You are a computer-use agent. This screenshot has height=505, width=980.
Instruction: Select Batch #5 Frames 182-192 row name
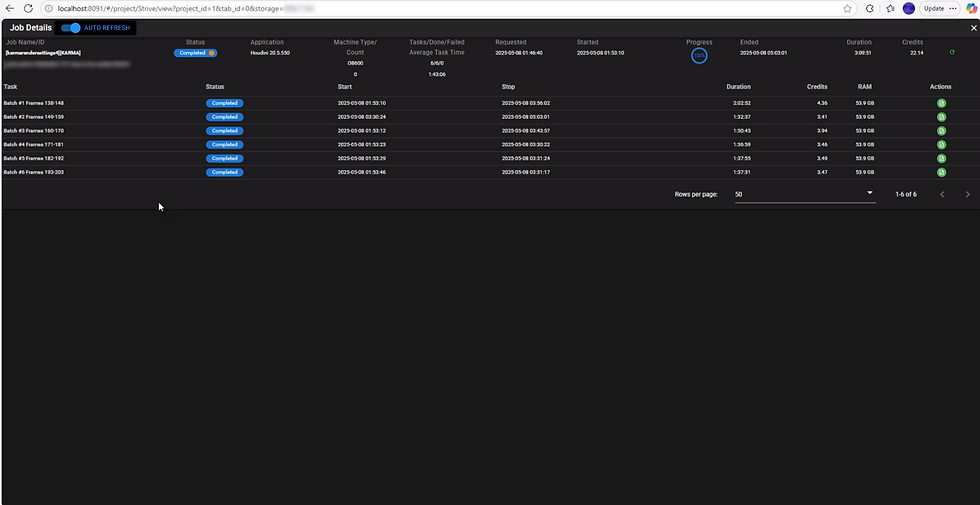34,158
